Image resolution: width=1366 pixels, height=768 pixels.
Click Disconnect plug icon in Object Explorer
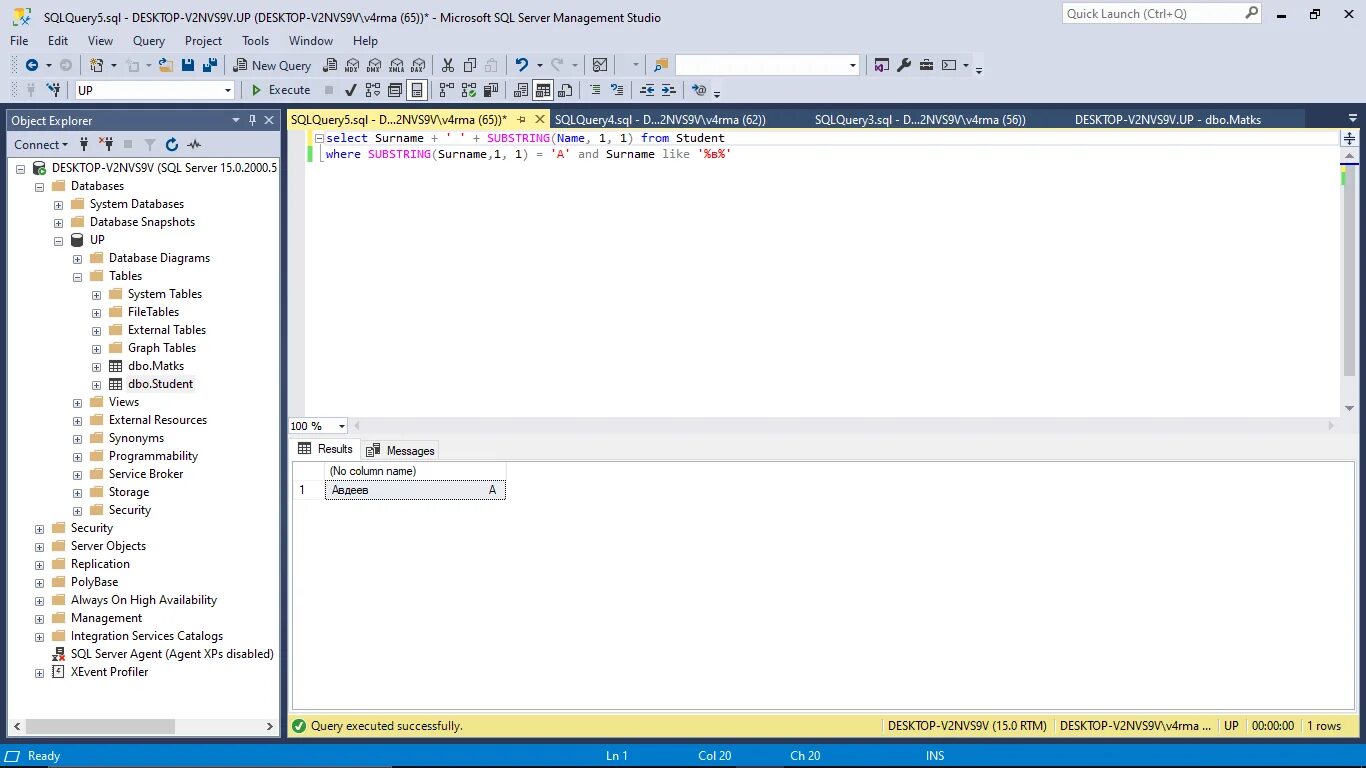pyautogui.click(x=106, y=144)
